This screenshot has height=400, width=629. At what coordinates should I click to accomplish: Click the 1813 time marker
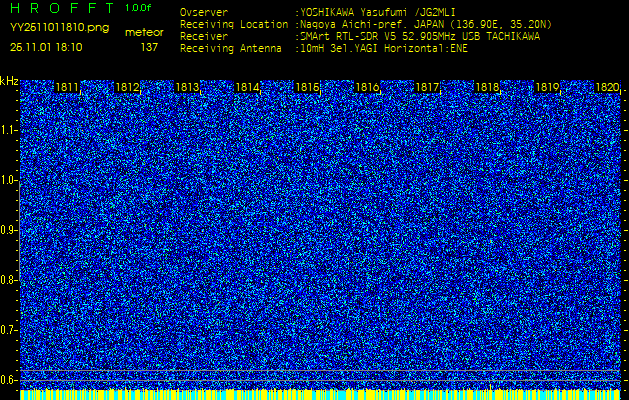[187, 87]
